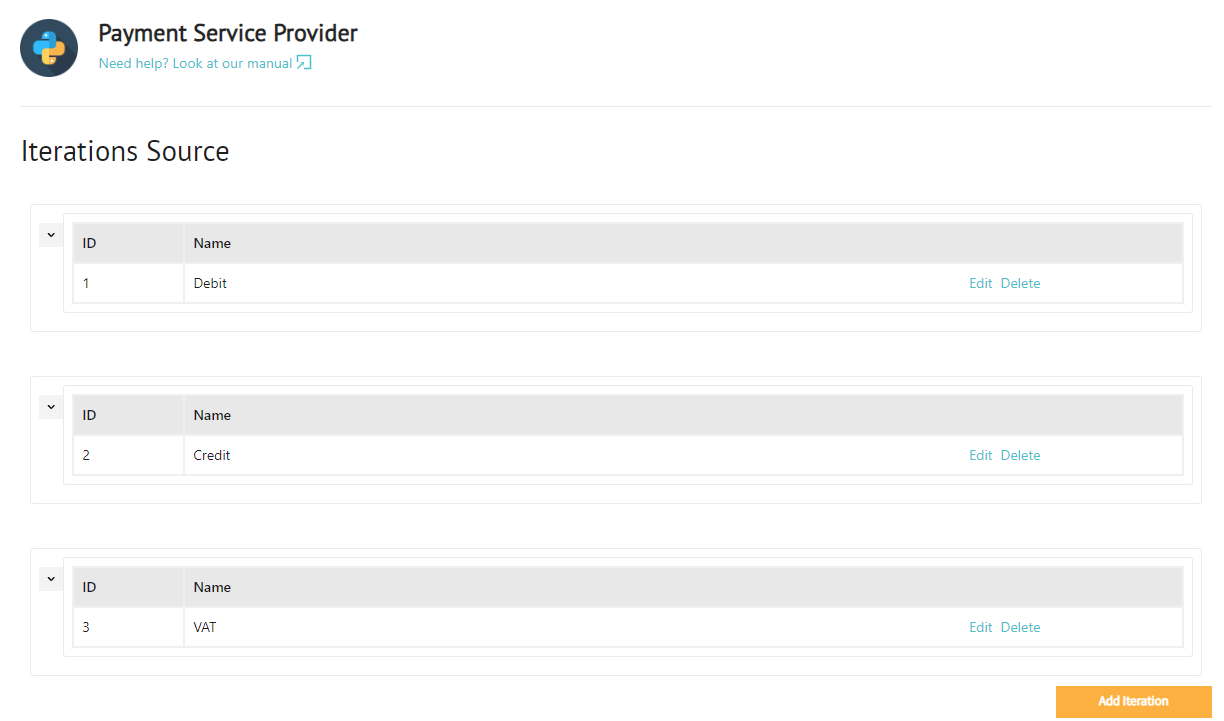Delete the VAT iteration
Viewport: 1224px width, 721px height.
[x=1020, y=627]
